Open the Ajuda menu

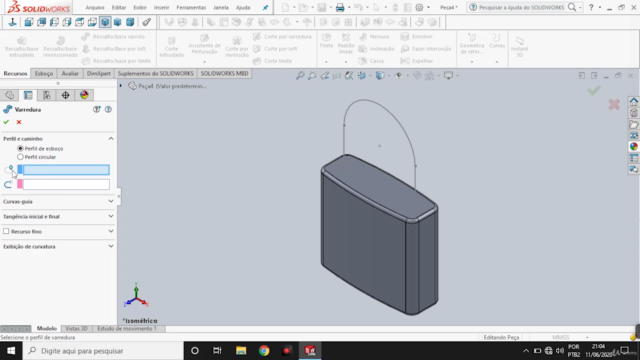pyautogui.click(x=243, y=7)
